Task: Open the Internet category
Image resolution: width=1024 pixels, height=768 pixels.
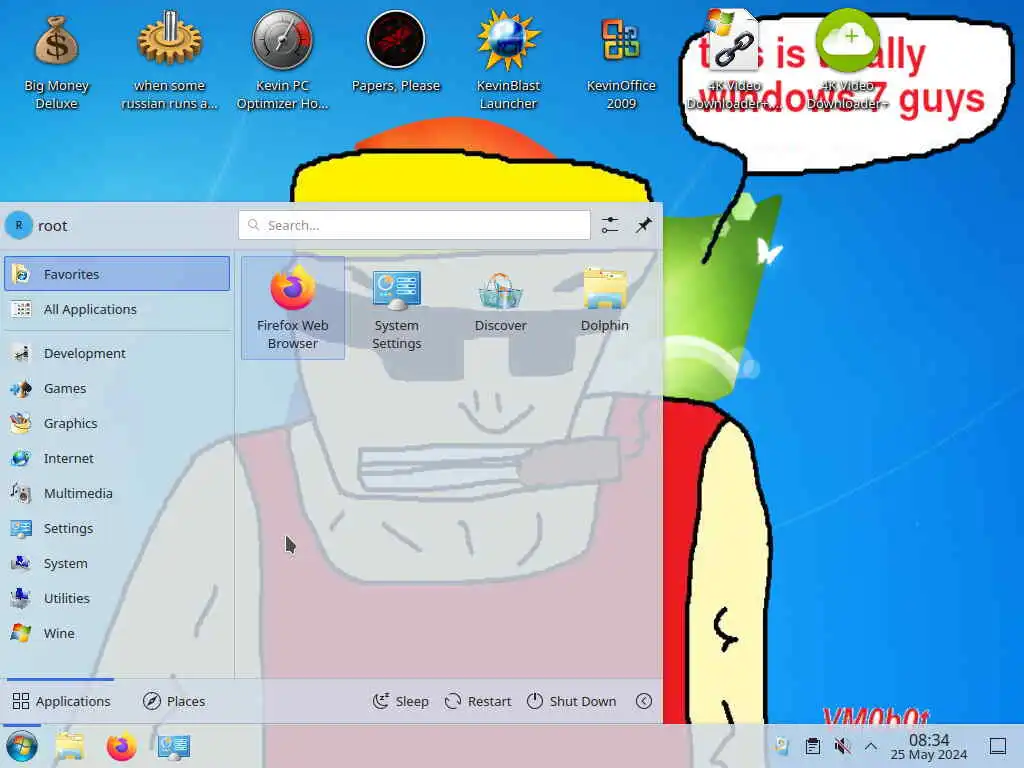Action: coord(117,458)
